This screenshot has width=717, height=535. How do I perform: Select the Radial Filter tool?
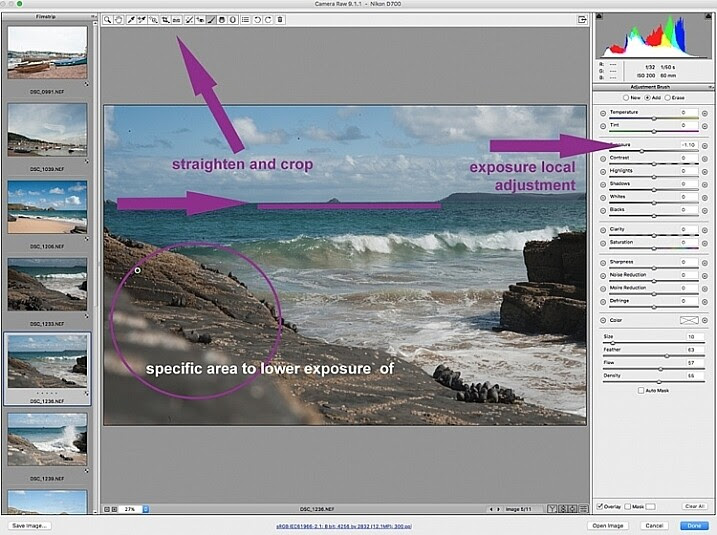click(233, 20)
